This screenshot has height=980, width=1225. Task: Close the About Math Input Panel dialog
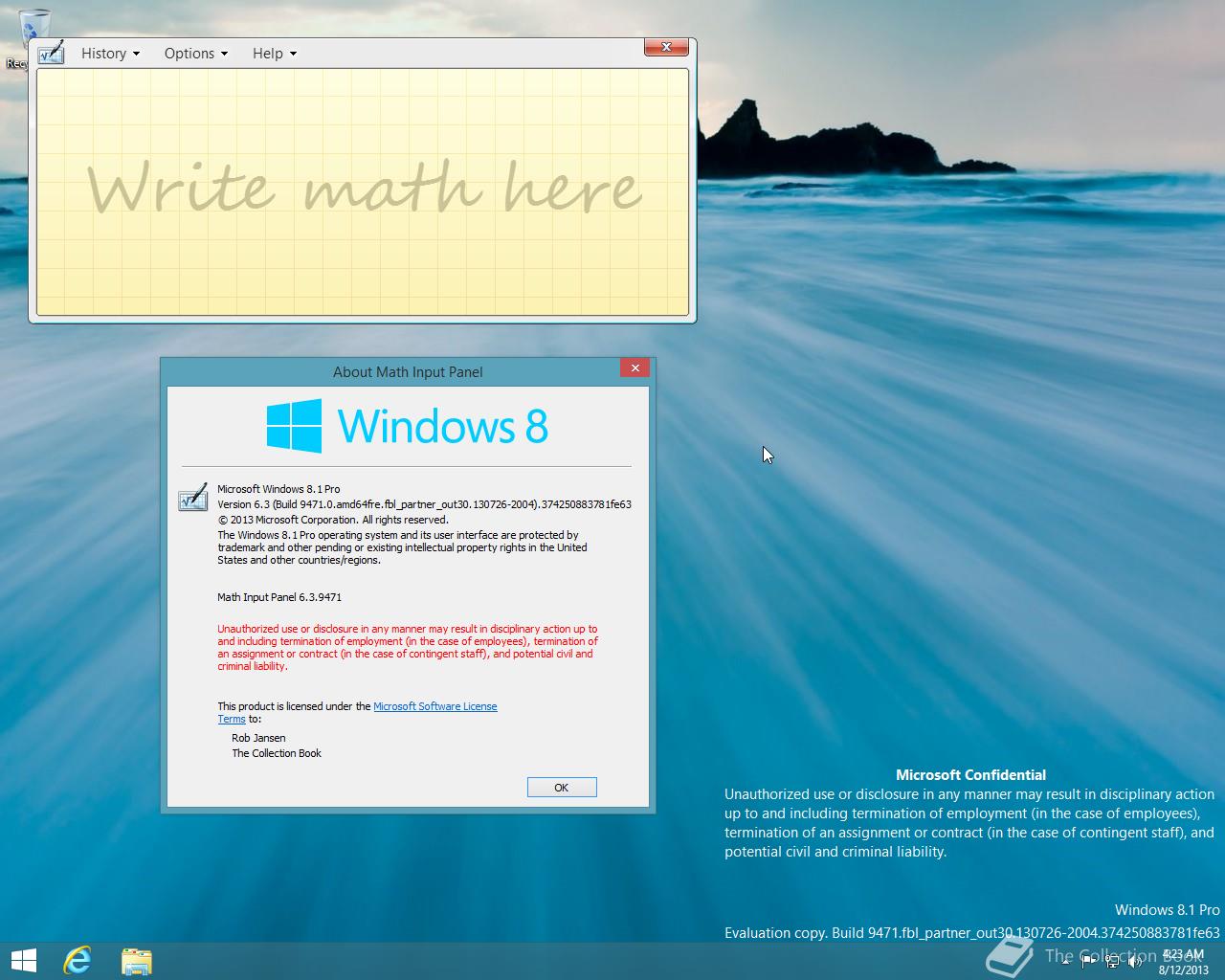pos(635,367)
